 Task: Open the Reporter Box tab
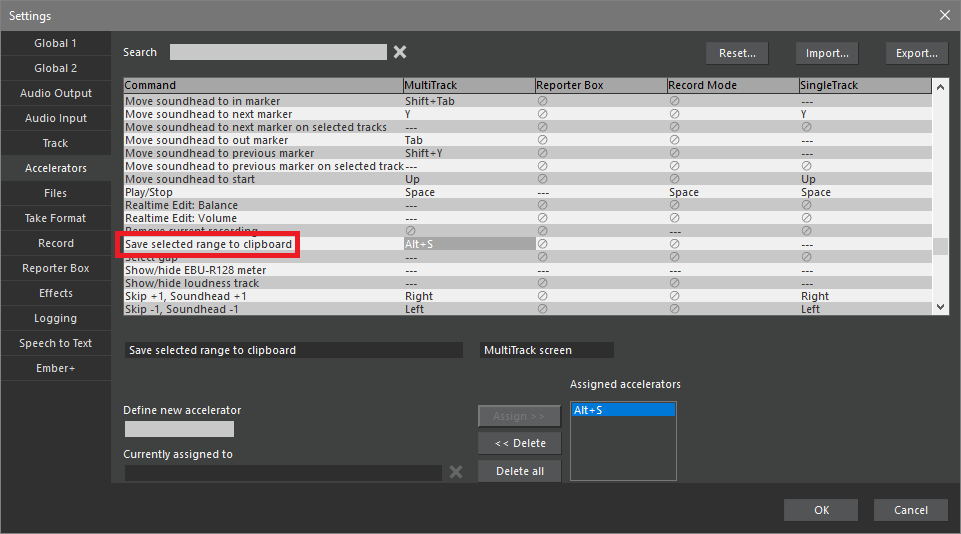pos(56,268)
